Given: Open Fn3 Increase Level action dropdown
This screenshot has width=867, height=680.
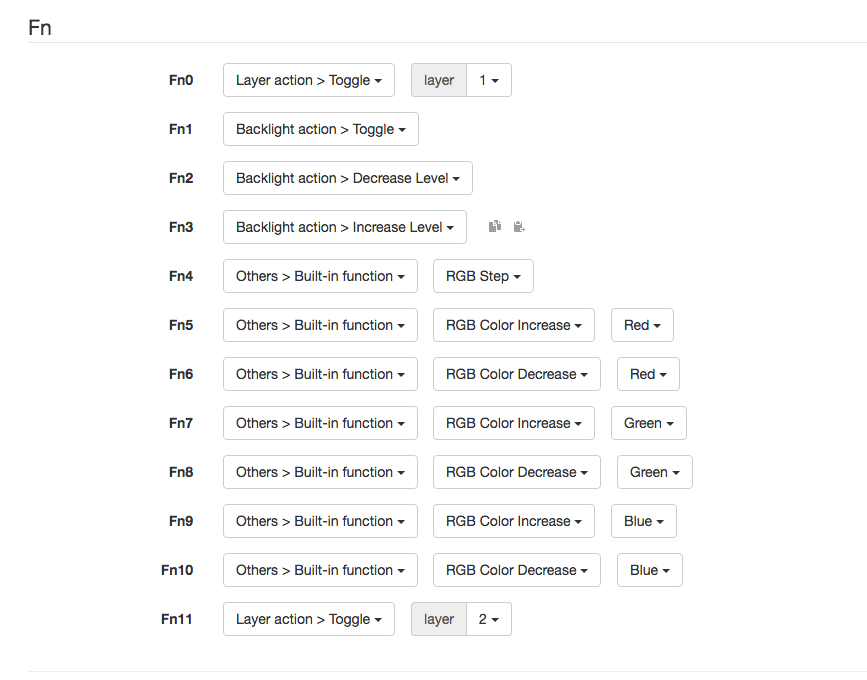Looking at the screenshot, I should coord(344,227).
